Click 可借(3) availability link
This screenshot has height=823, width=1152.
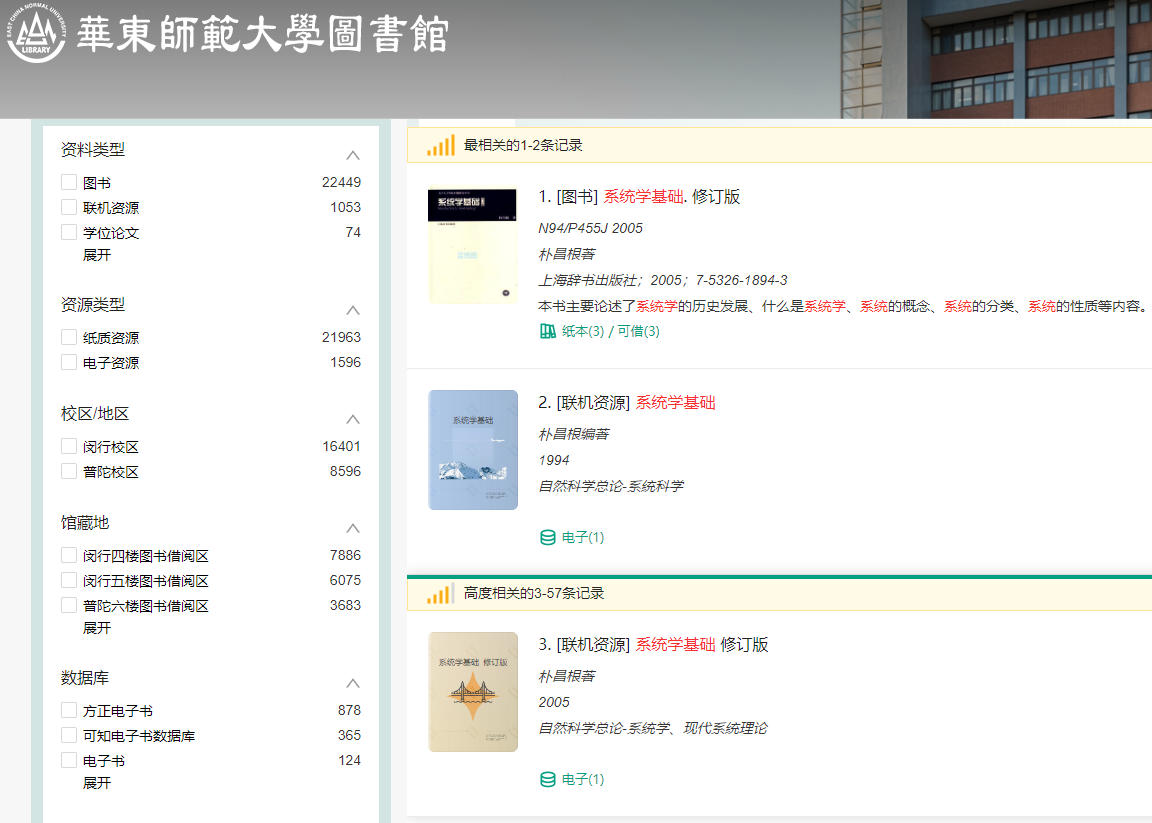point(638,331)
